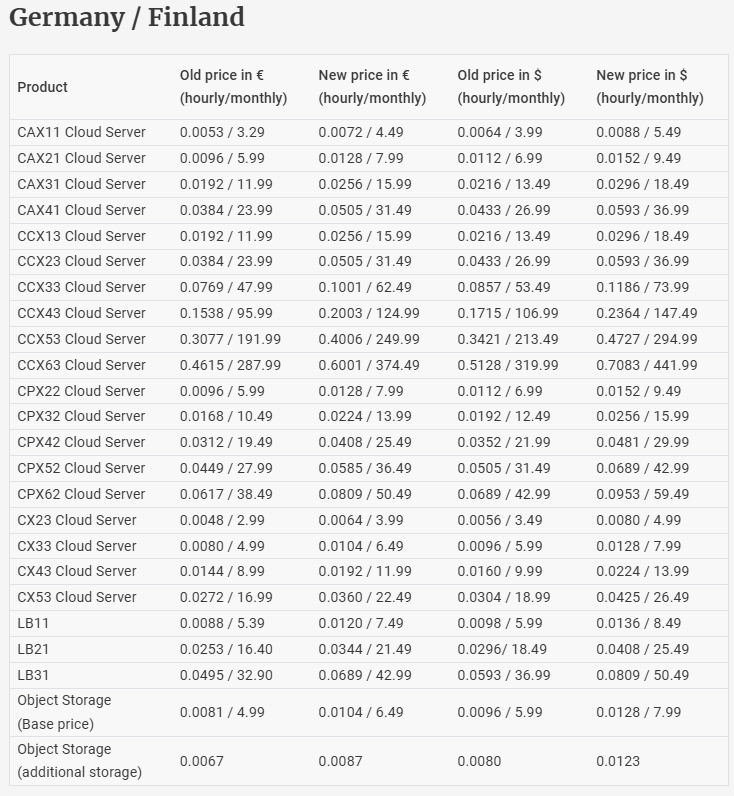734x796 pixels.
Task: Select the CX23 Cloud Server product cell
Action: [77, 520]
